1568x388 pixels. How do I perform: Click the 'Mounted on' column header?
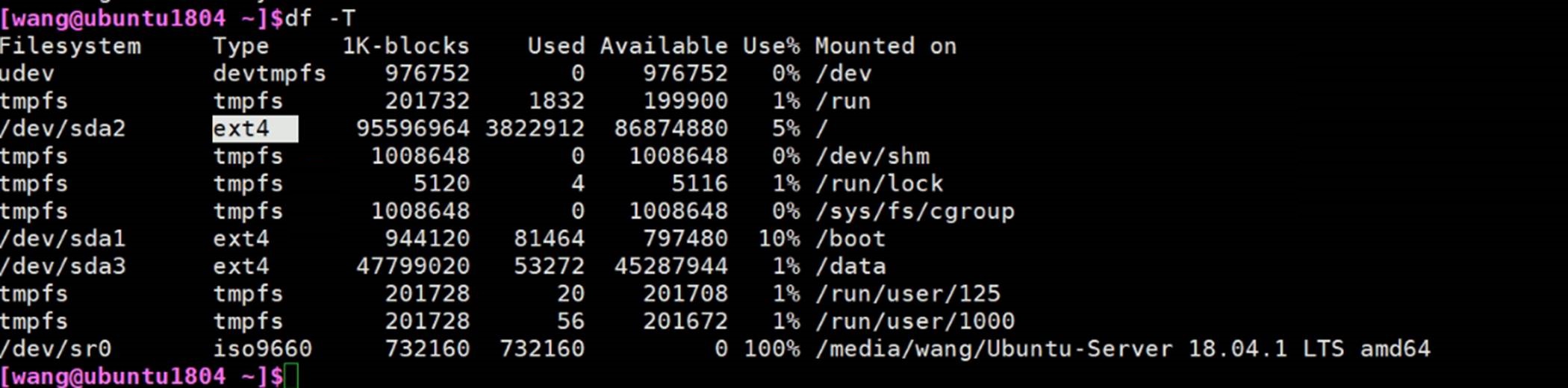tap(885, 46)
